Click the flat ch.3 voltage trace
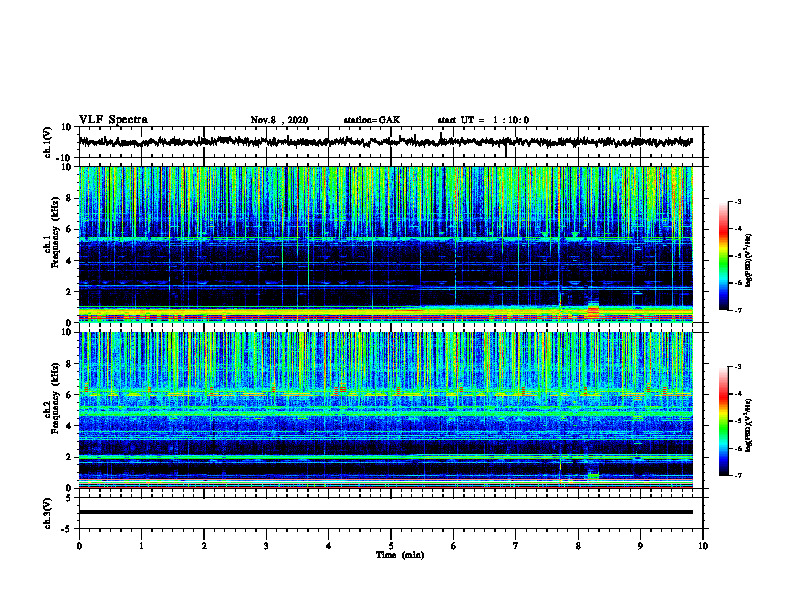Viewport: 792px width, 612px height. tap(385, 512)
